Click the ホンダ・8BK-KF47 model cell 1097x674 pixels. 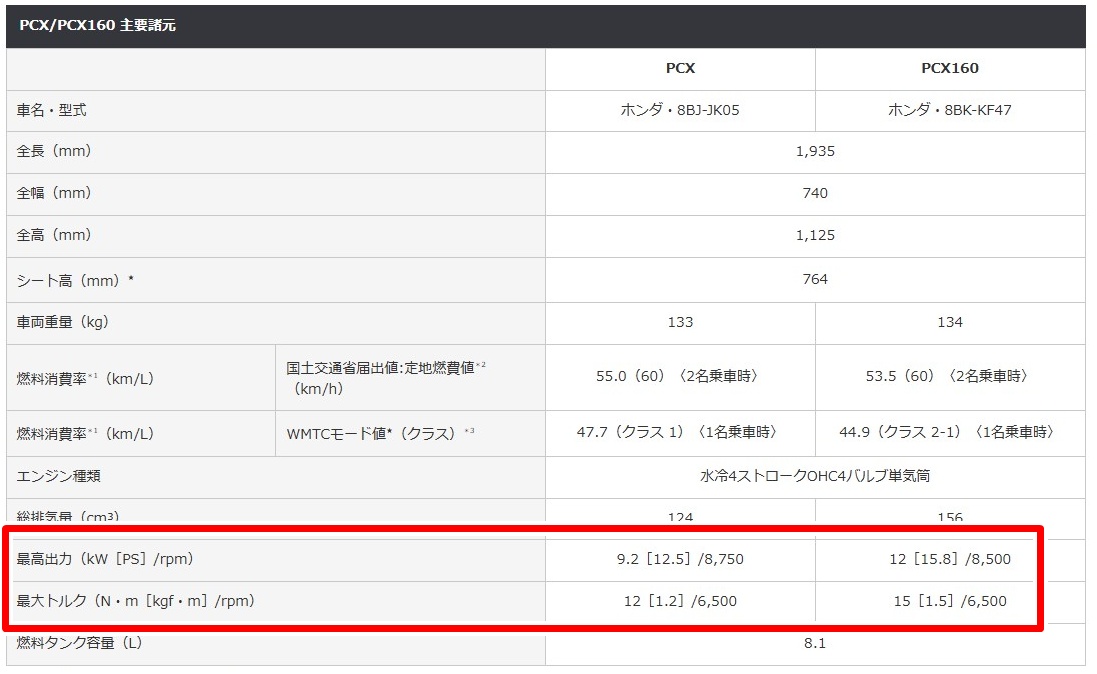(x=949, y=110)
